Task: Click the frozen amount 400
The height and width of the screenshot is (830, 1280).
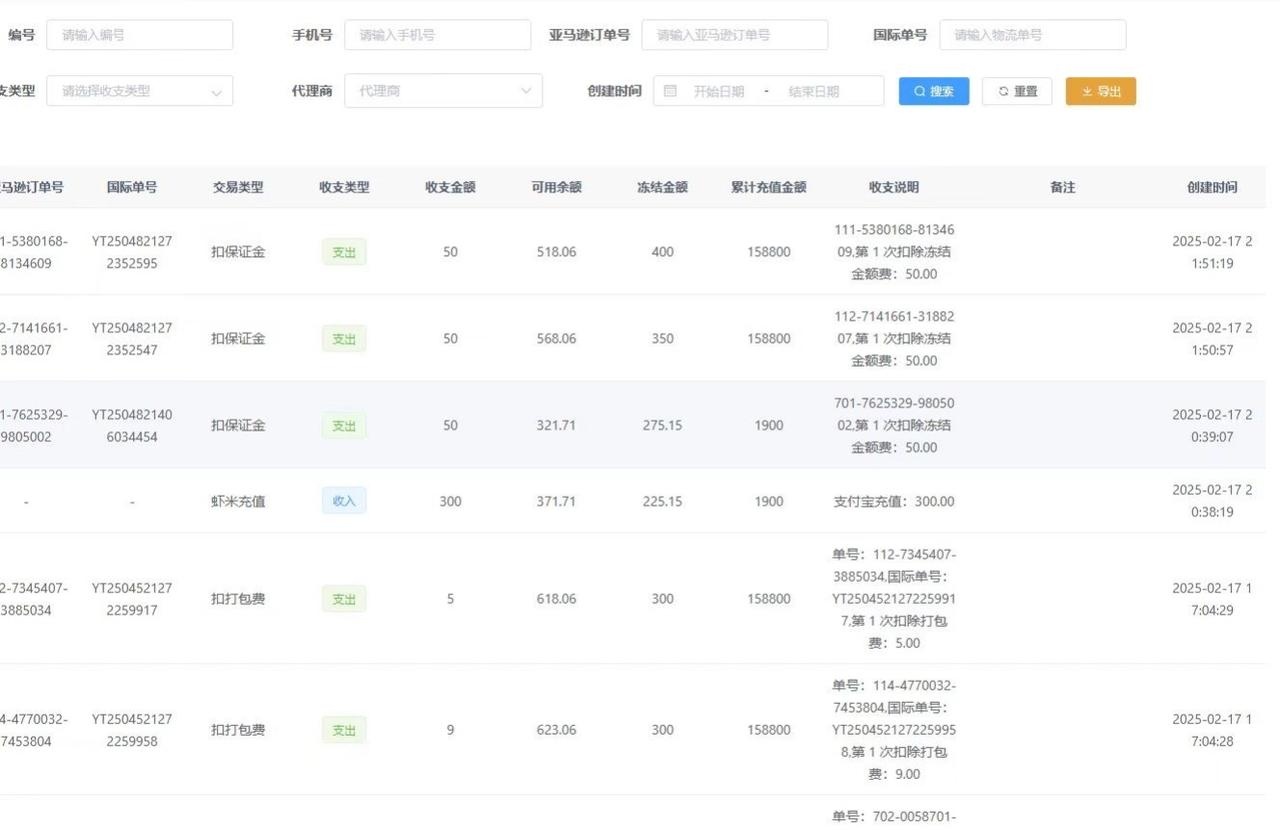Action: pos(662,252)
